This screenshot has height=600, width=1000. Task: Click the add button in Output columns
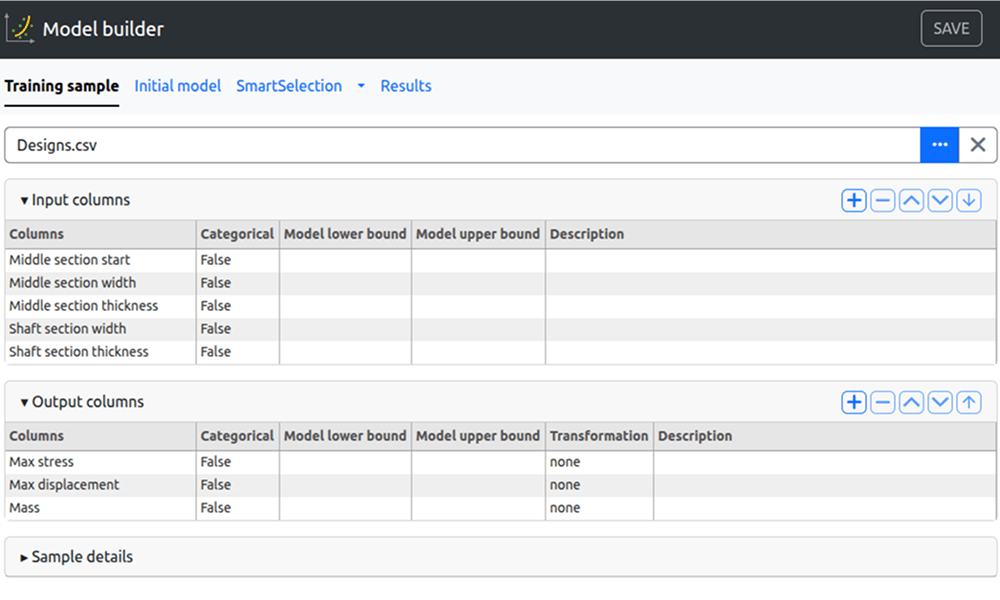[x=853, y=403]
